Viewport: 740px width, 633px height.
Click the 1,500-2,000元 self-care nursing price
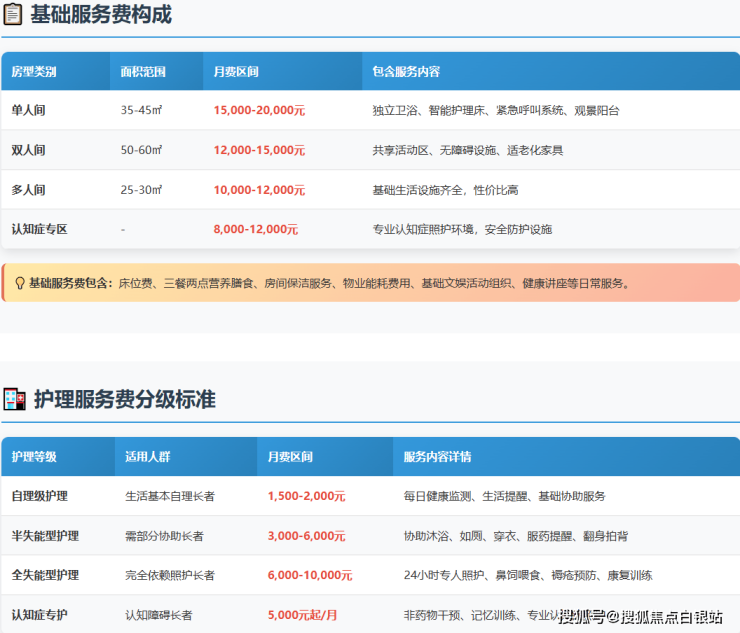306,496
